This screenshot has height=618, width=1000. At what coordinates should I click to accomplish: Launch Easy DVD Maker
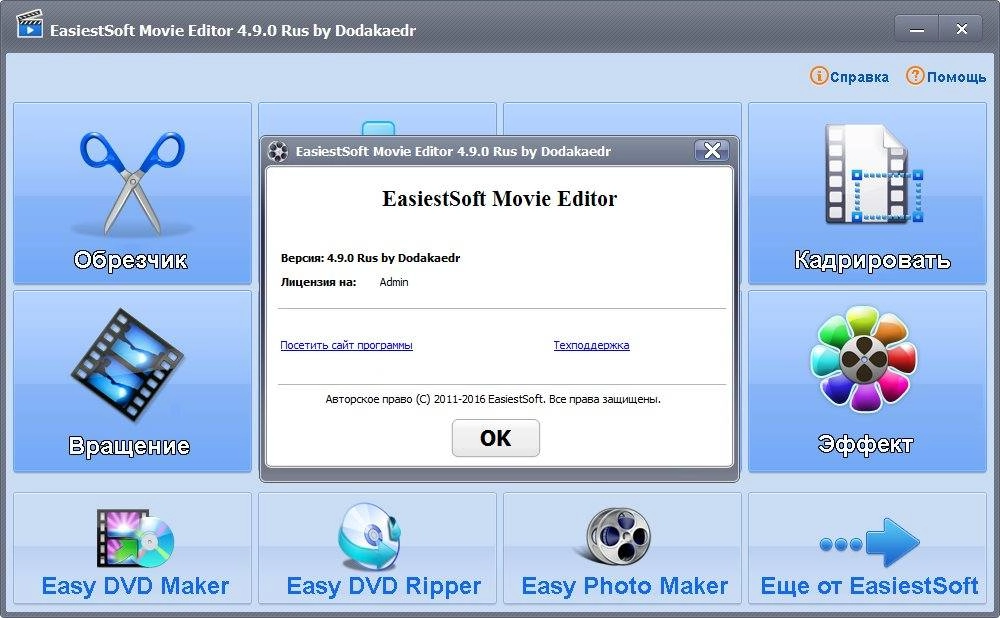tap(132, 548)
